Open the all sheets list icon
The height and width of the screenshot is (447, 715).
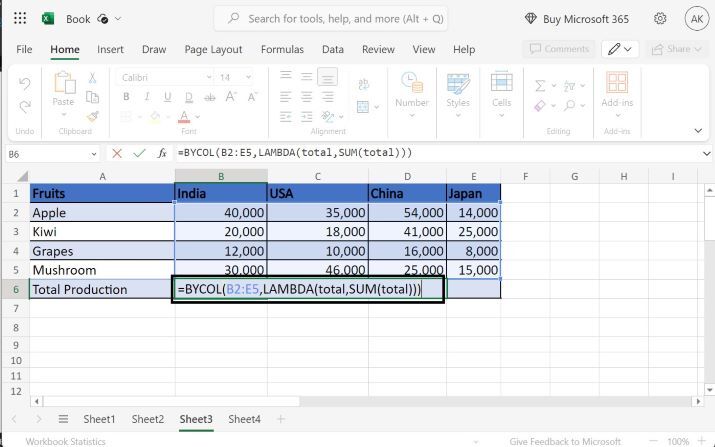pyautogui.click(x=63, y=419)
